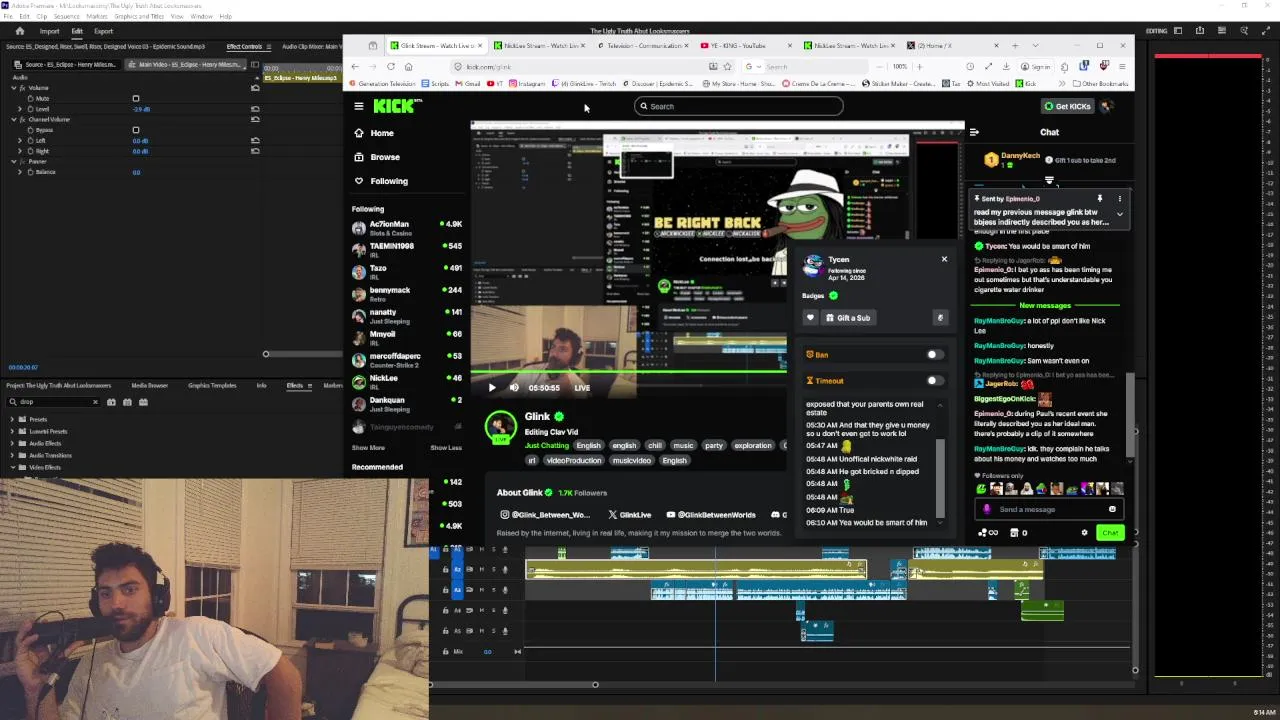1280x720 pixels.
Task: Click Show Less under Following list
Action: [x=446, y=448]
